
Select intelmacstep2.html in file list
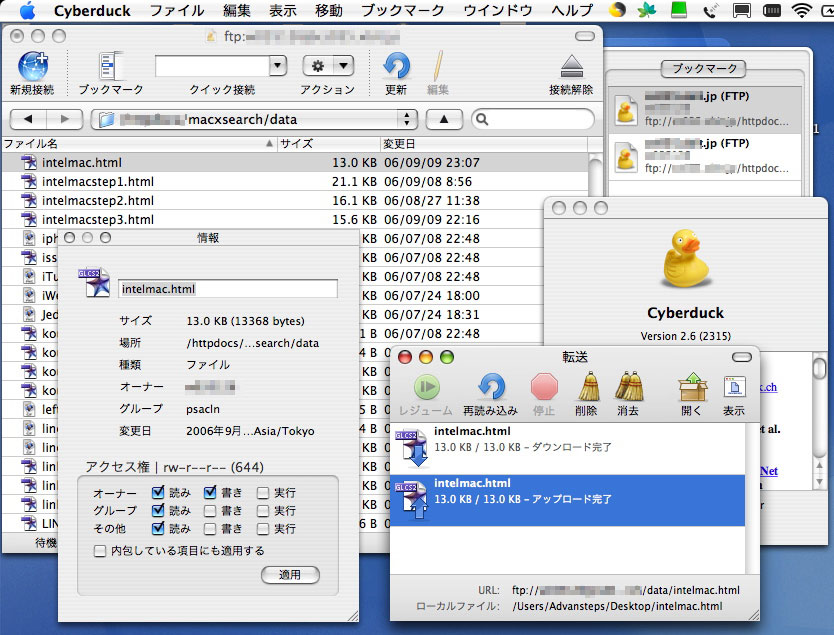tap(97, 201)
